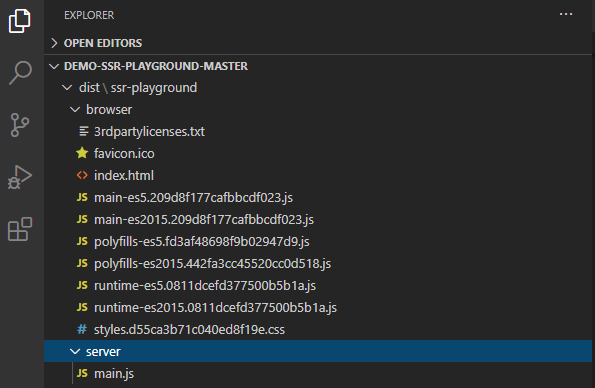595x388 pixels.
Task: Open the Explorer view in activity bar
Action: click(x=20, y=21)
